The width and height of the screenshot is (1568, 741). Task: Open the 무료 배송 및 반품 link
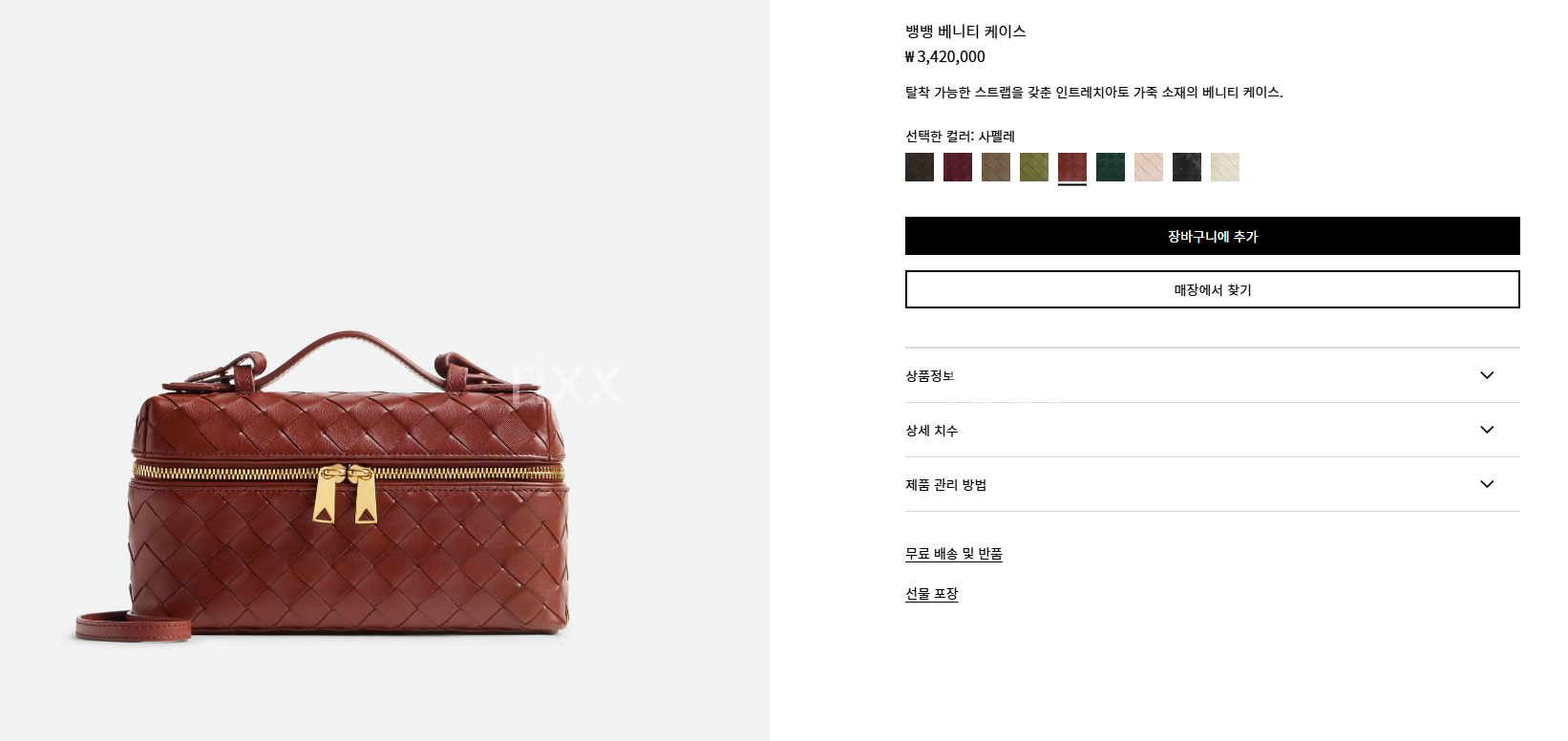(x=954, y=554)
